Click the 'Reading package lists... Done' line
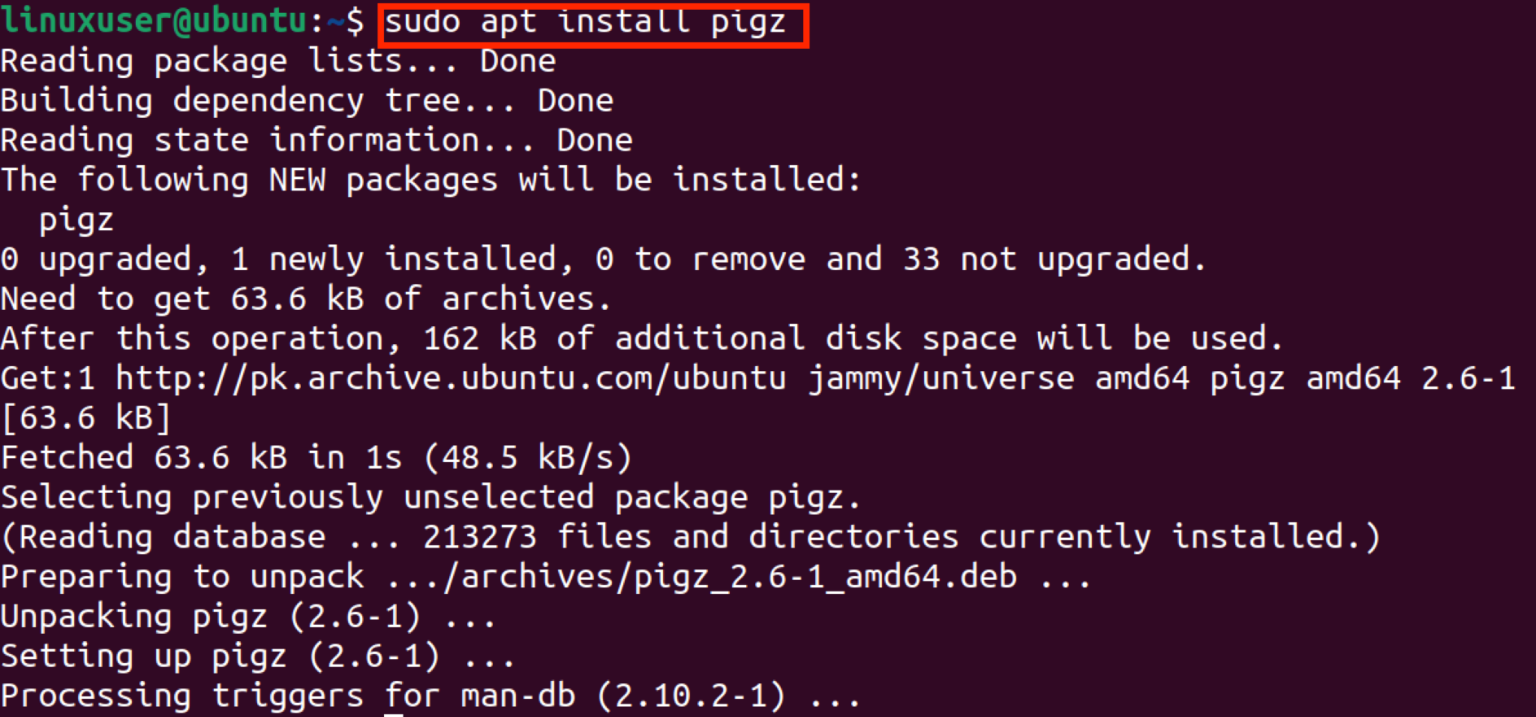 [x=278, y=62]
